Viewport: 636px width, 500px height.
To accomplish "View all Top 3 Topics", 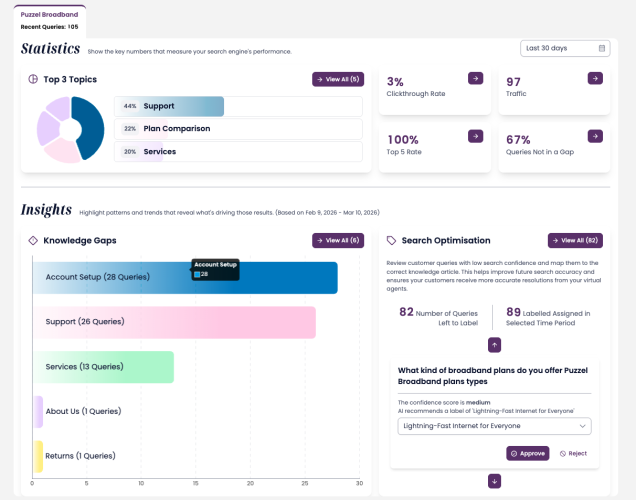I will click(337, 79).
